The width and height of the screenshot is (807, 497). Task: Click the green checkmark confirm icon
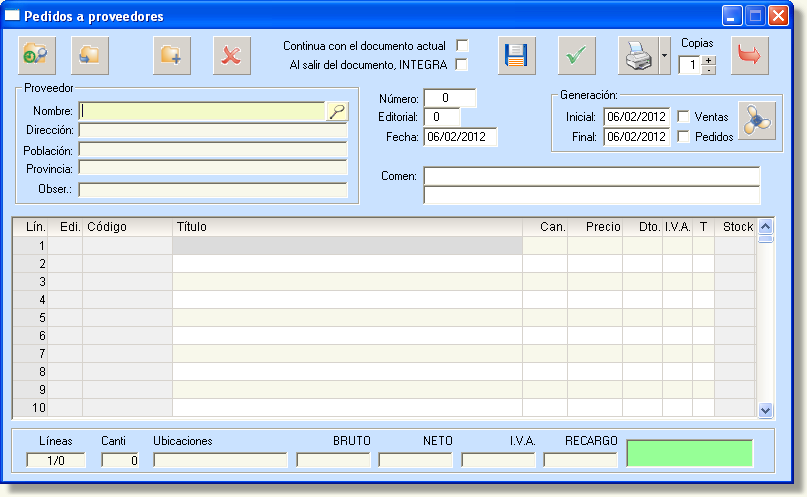point(576,56)
